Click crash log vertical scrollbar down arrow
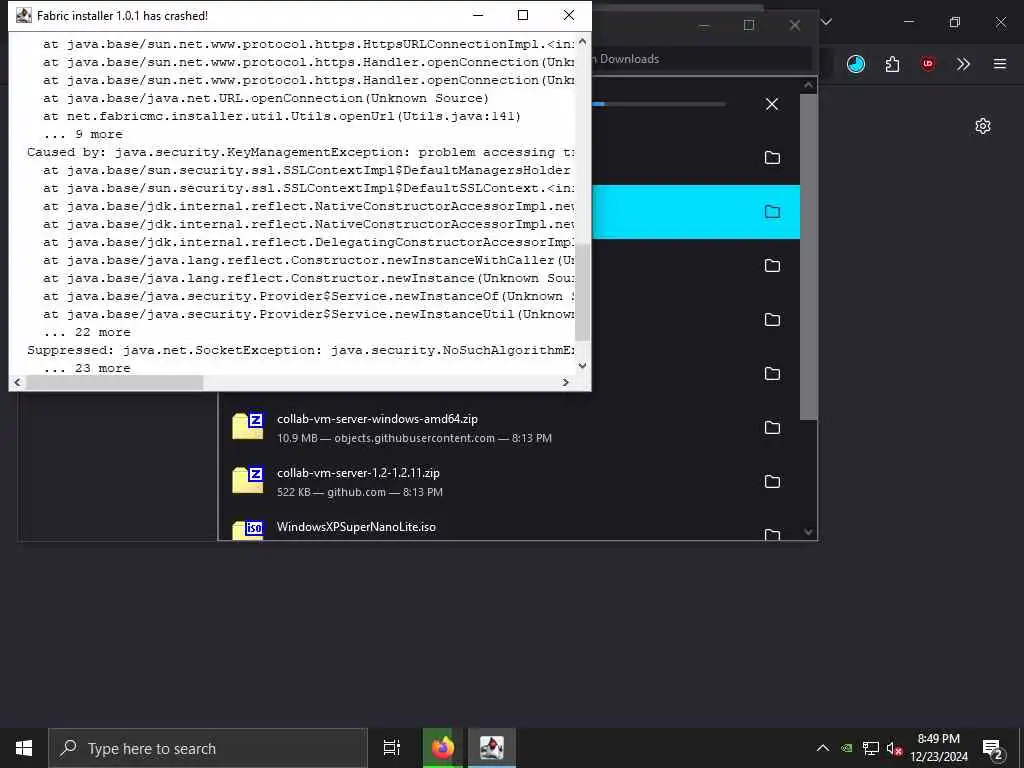The height and width of the screenshot is (768, 1024). pos(583,366)
